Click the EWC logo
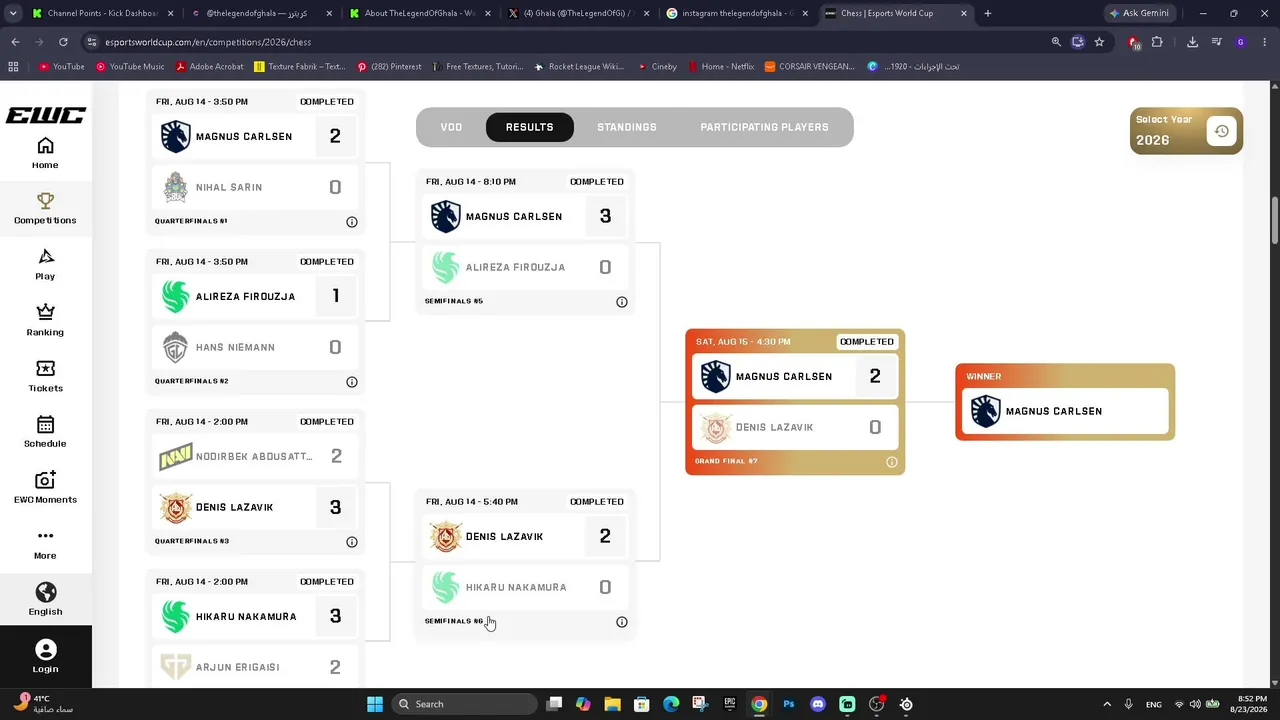Screen dimensions: 1280x720 tap(45, 115)
